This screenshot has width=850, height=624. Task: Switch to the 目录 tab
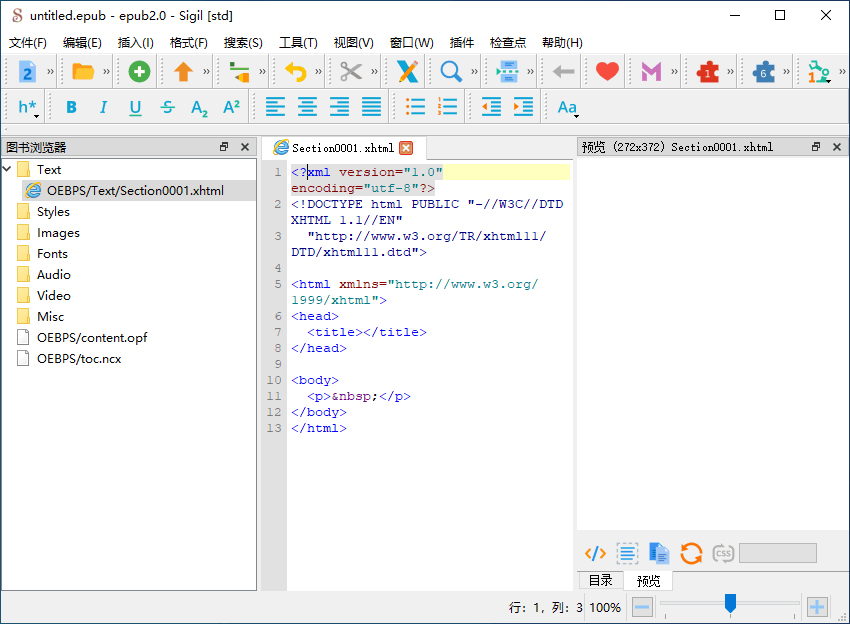(x=600, y=580)
